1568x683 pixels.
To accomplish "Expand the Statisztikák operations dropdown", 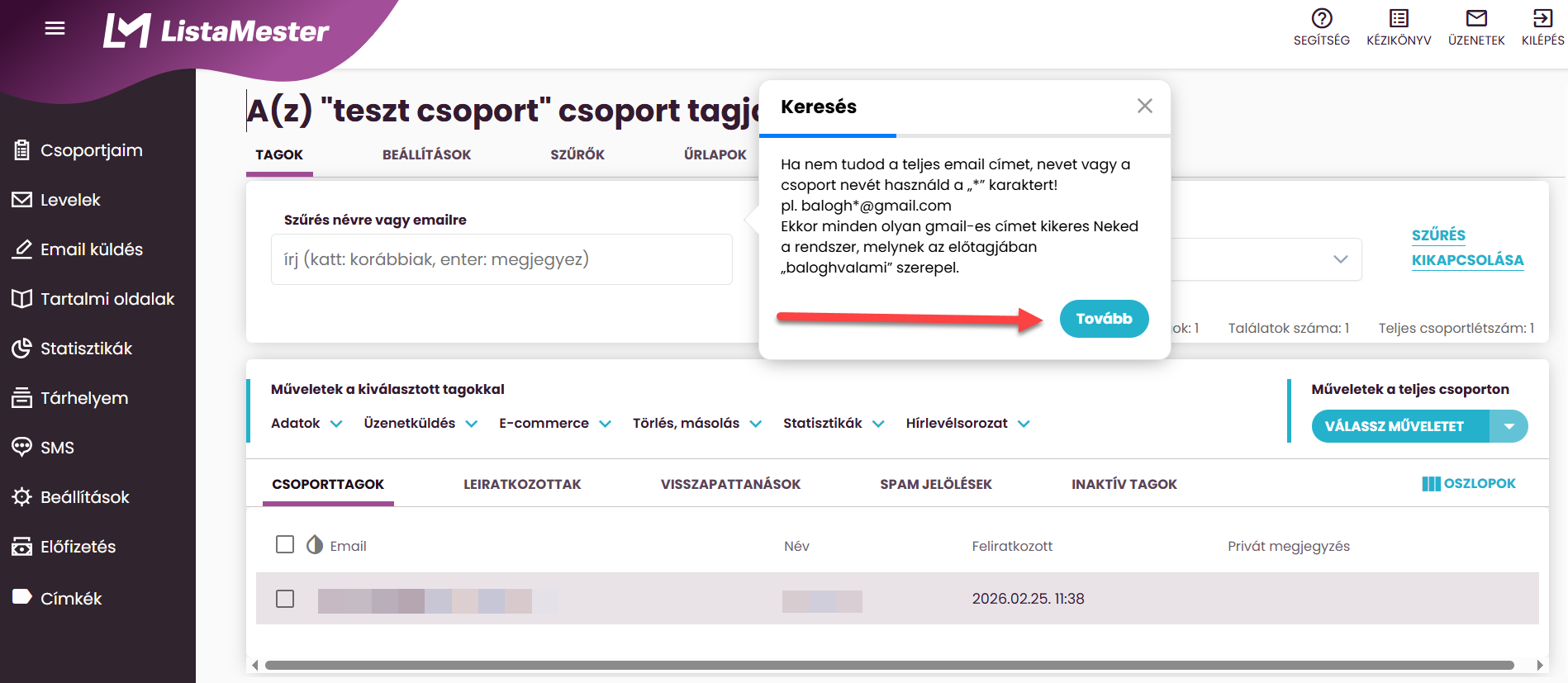I will (834, 424).
